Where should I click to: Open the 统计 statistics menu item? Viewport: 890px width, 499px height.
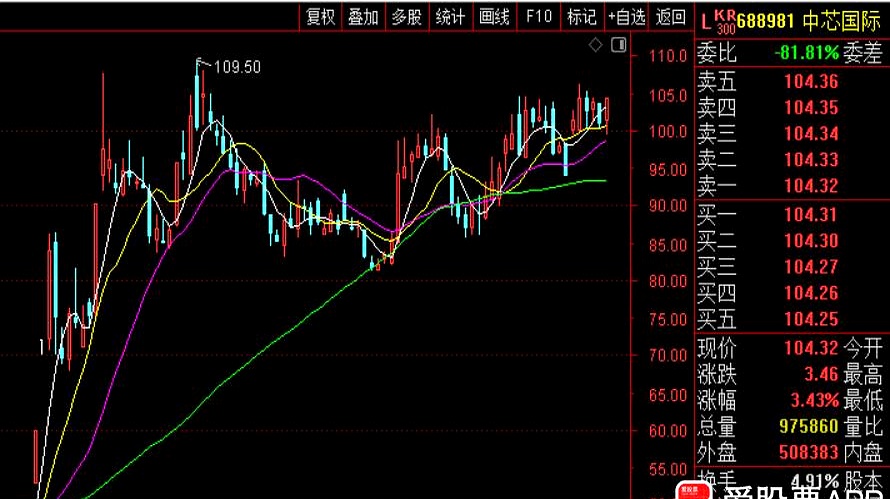pos(450,16)
